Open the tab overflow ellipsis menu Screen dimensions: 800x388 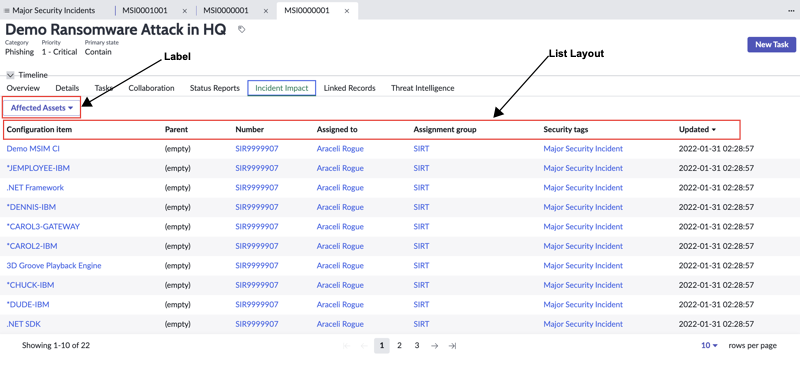tap(791, 10)
